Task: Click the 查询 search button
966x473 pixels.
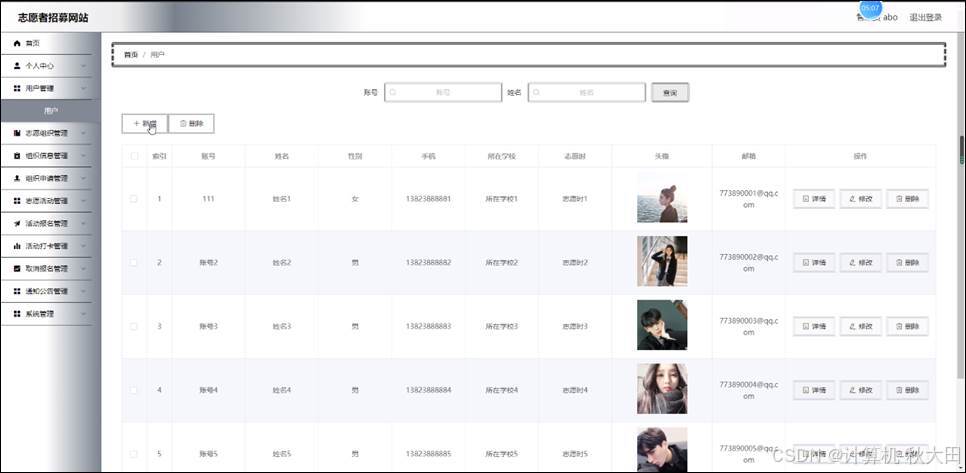Action: tap(670, 92)
